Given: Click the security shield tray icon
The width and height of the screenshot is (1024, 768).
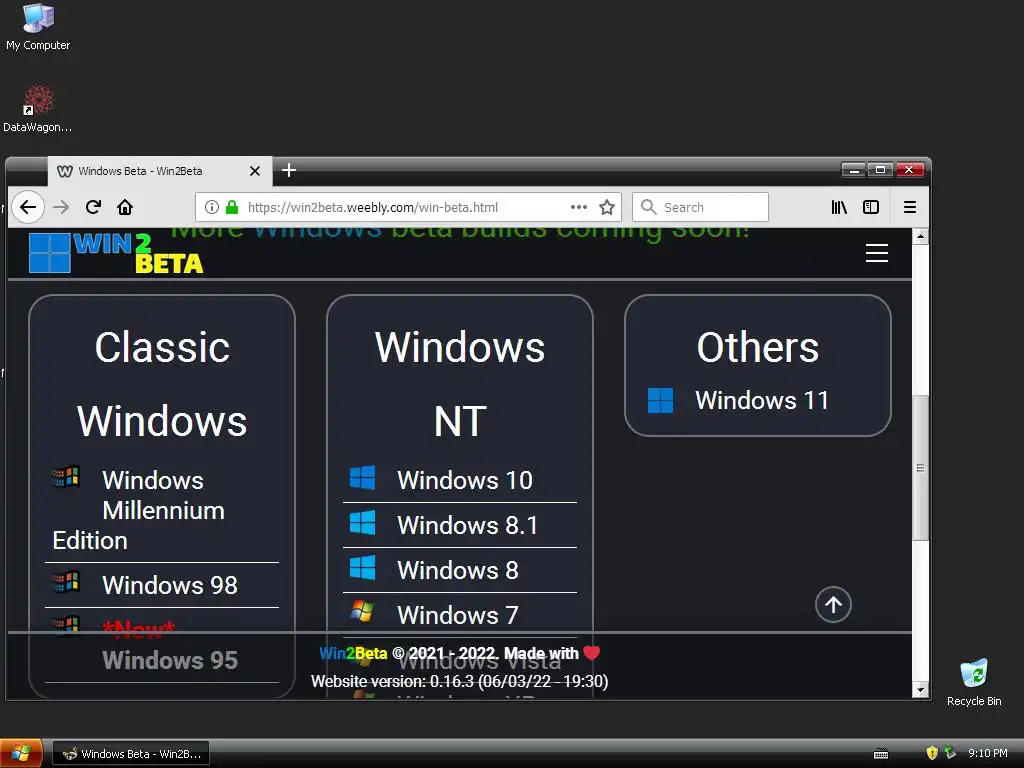Looking at the screenshot, I should click(x=932, y=753).
